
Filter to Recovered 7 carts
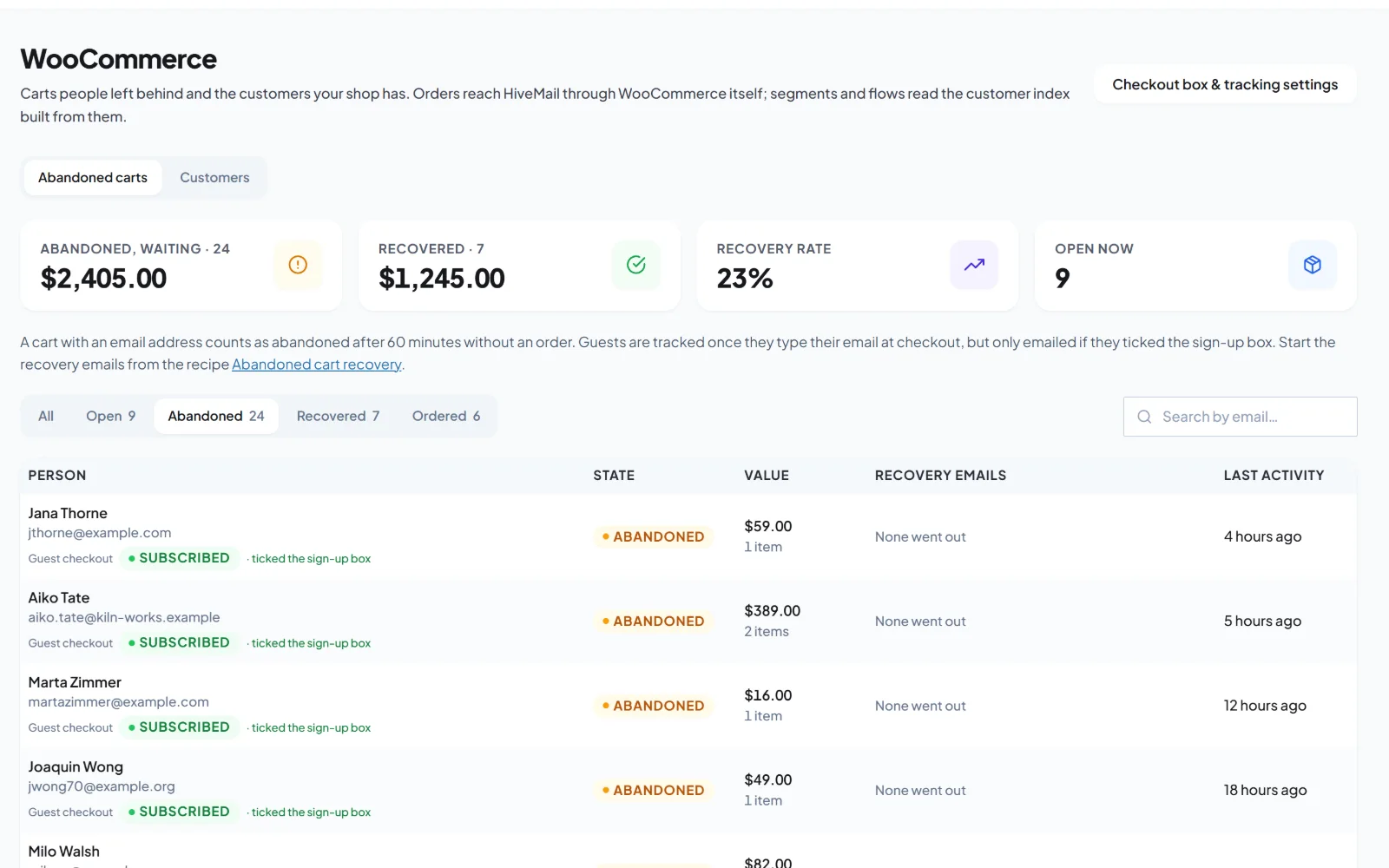pyautogui.click(x=339, y=416)
